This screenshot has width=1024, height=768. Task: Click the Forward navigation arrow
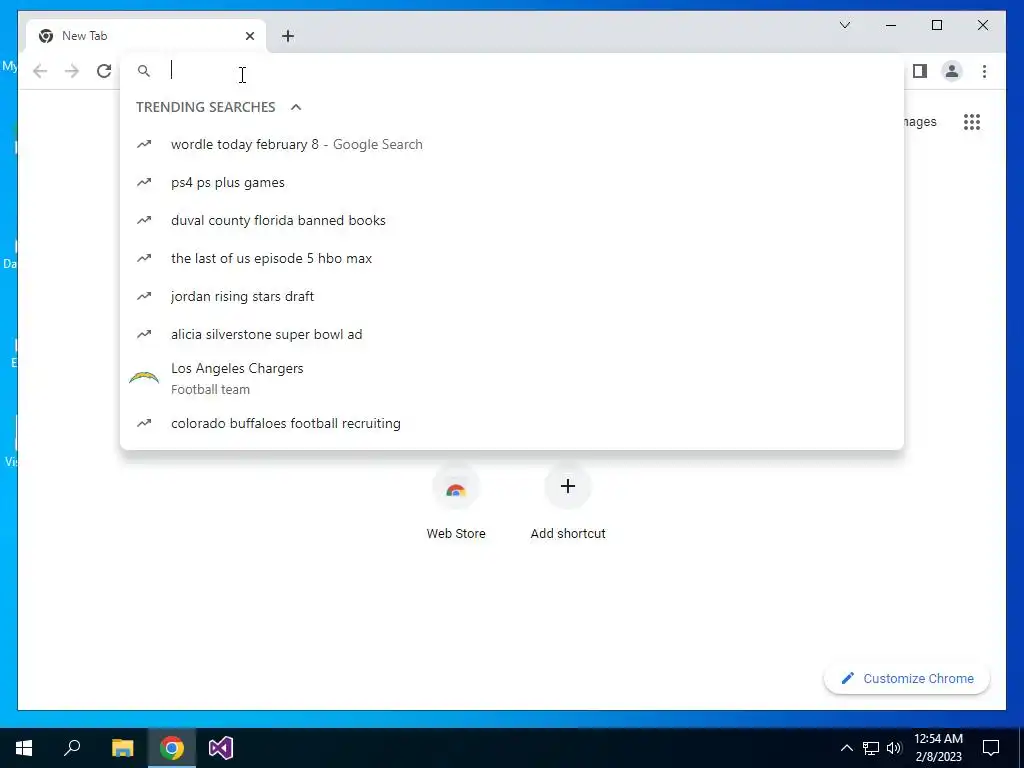tap(72, 71)
